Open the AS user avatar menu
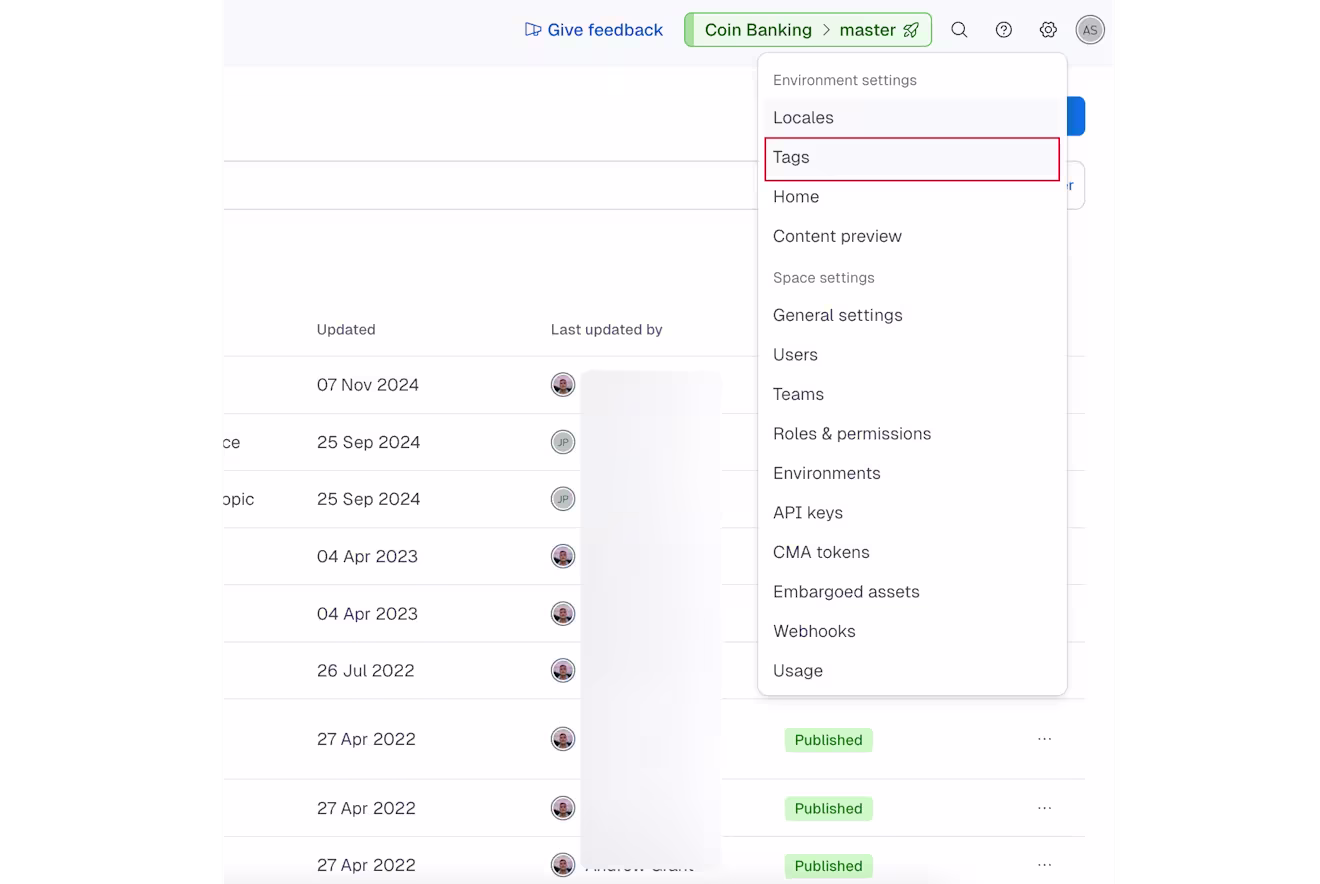1320x884 pixels. pyautogui.click(x=1090, y=30)
